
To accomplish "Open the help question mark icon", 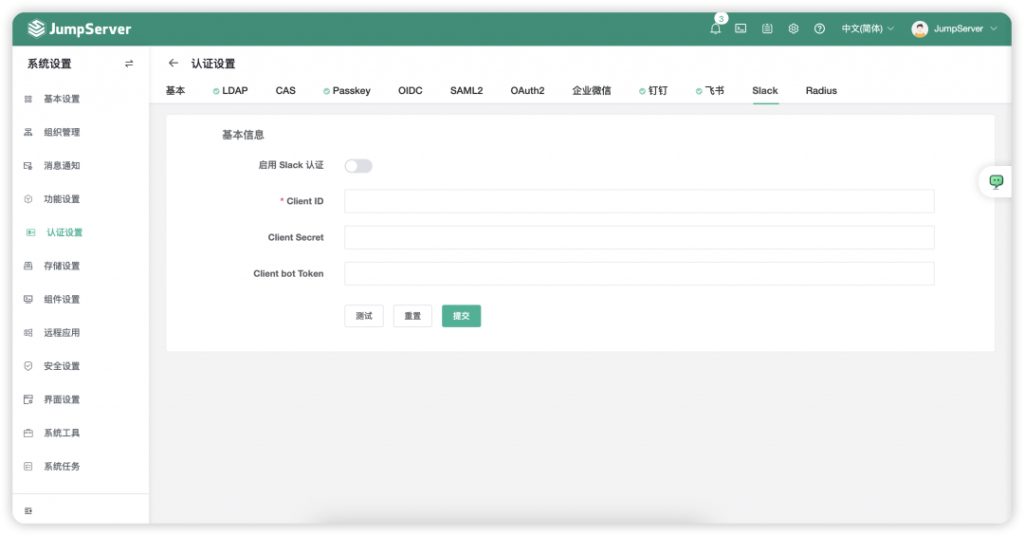I will click(x=820, y=29).
